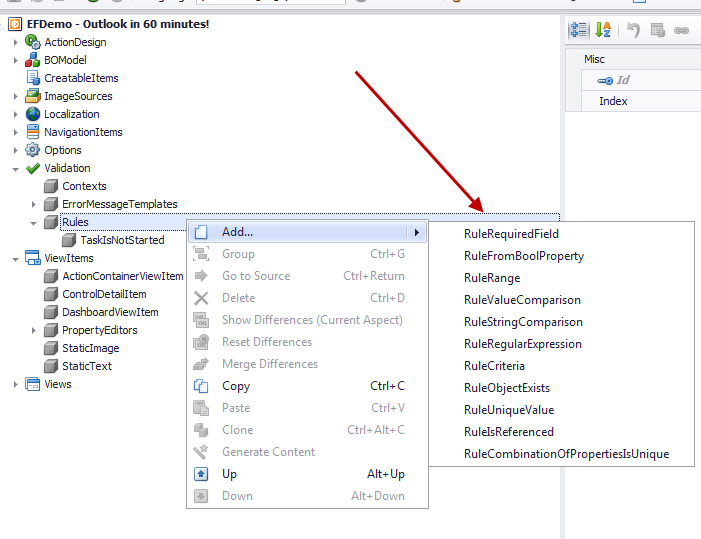The height and width of the screenshot is (539, 701).
Task: Expand the ErrorMessageTemplates node
Action: 34,204
